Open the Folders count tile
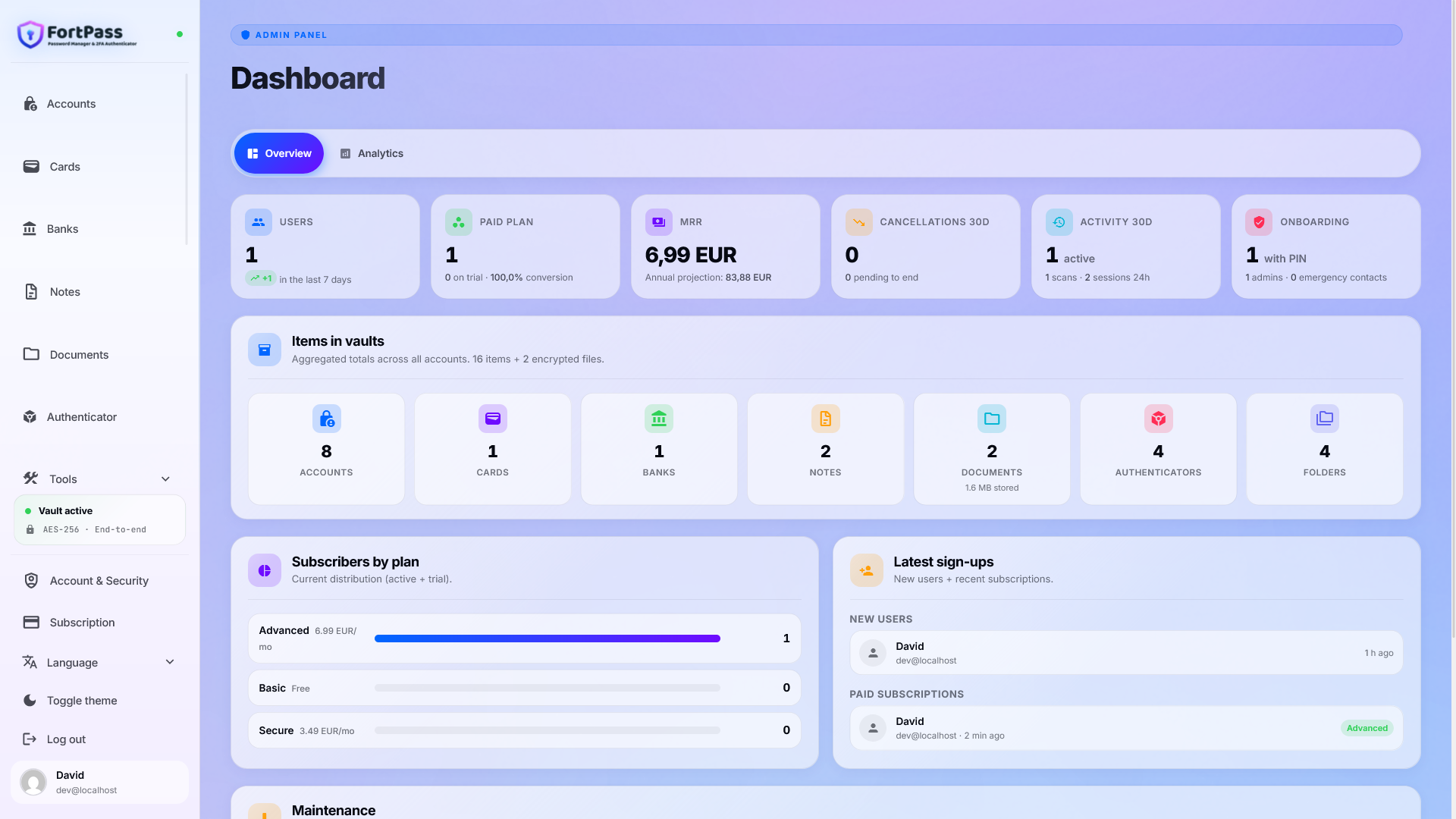Viewport: 1456px width, 819px height. coord(1324,449)
